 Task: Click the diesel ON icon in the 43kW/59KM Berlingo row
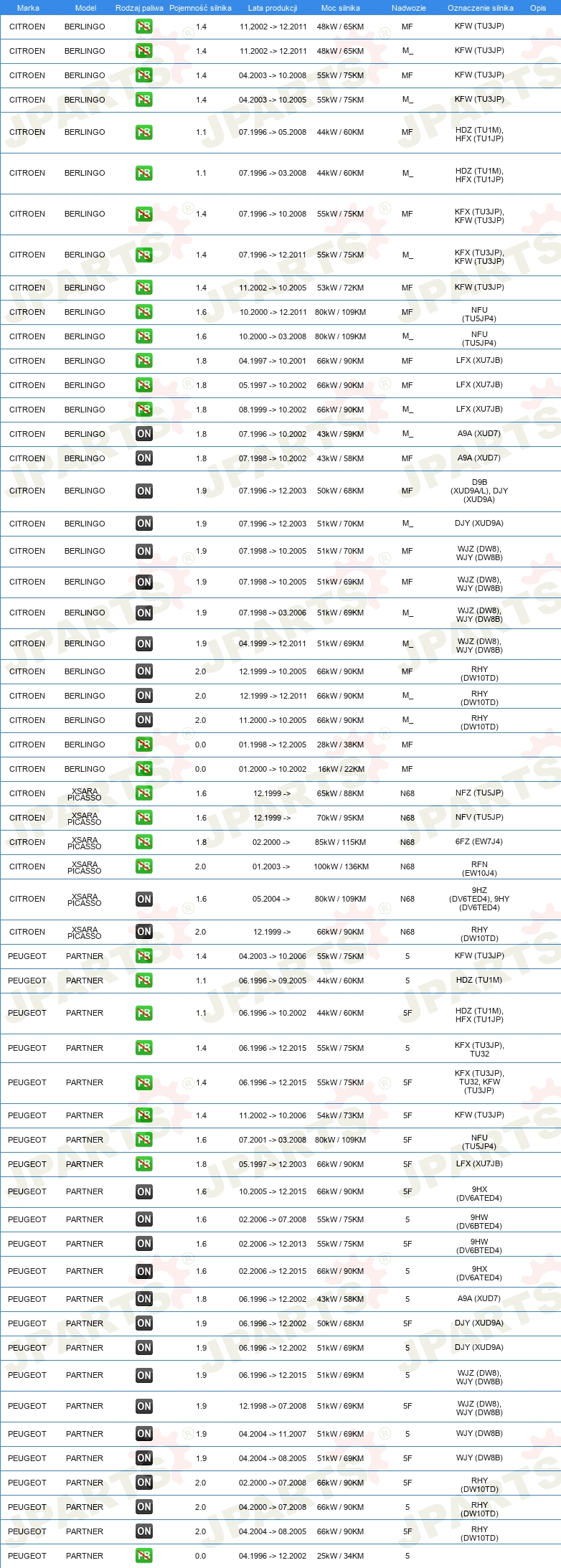coord(144,434)
